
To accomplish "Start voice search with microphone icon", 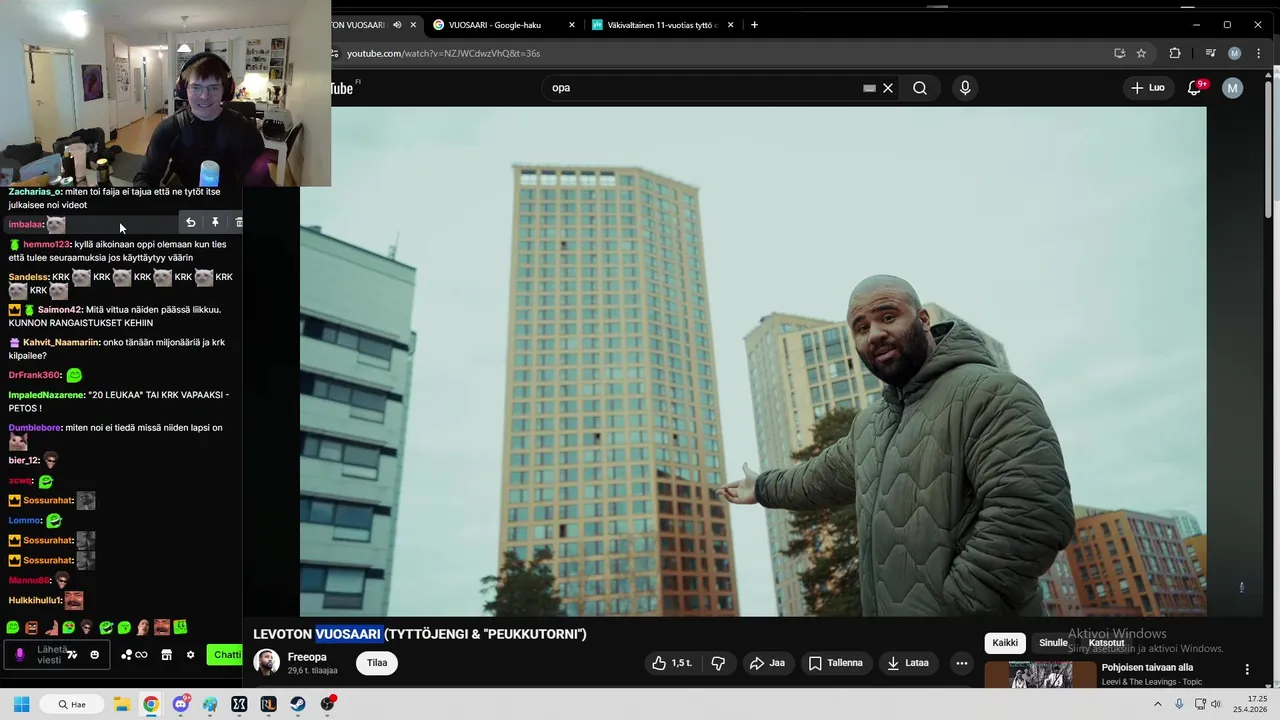I will [x=965, y=88].
